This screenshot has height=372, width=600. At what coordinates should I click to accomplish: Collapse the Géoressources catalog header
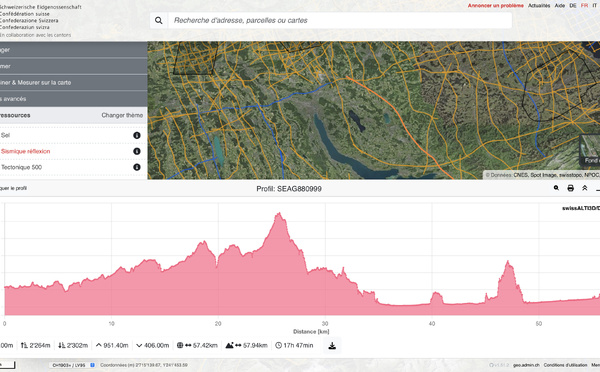click(x=15, y=115)
